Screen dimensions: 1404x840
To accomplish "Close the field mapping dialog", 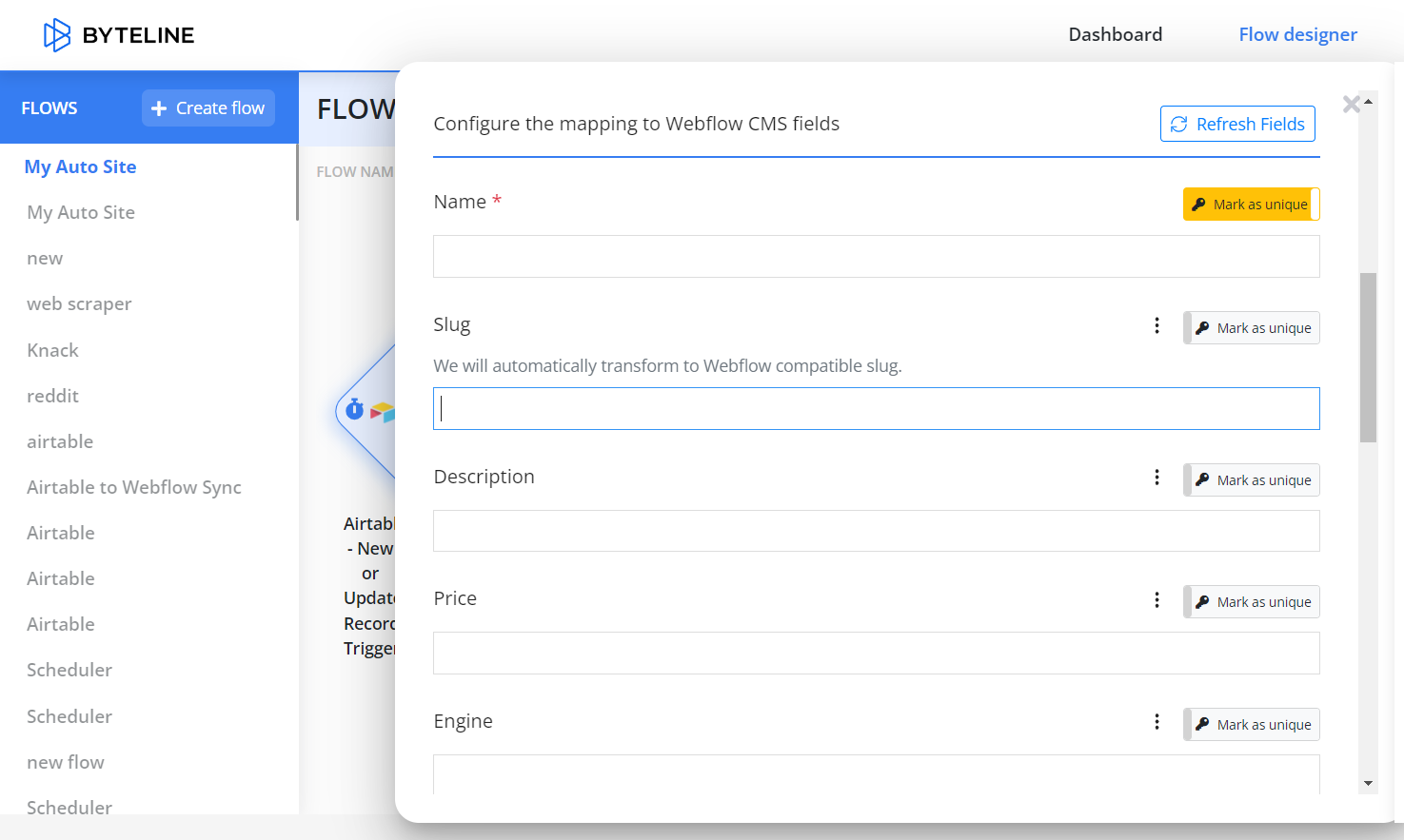I will point(1351,105).
